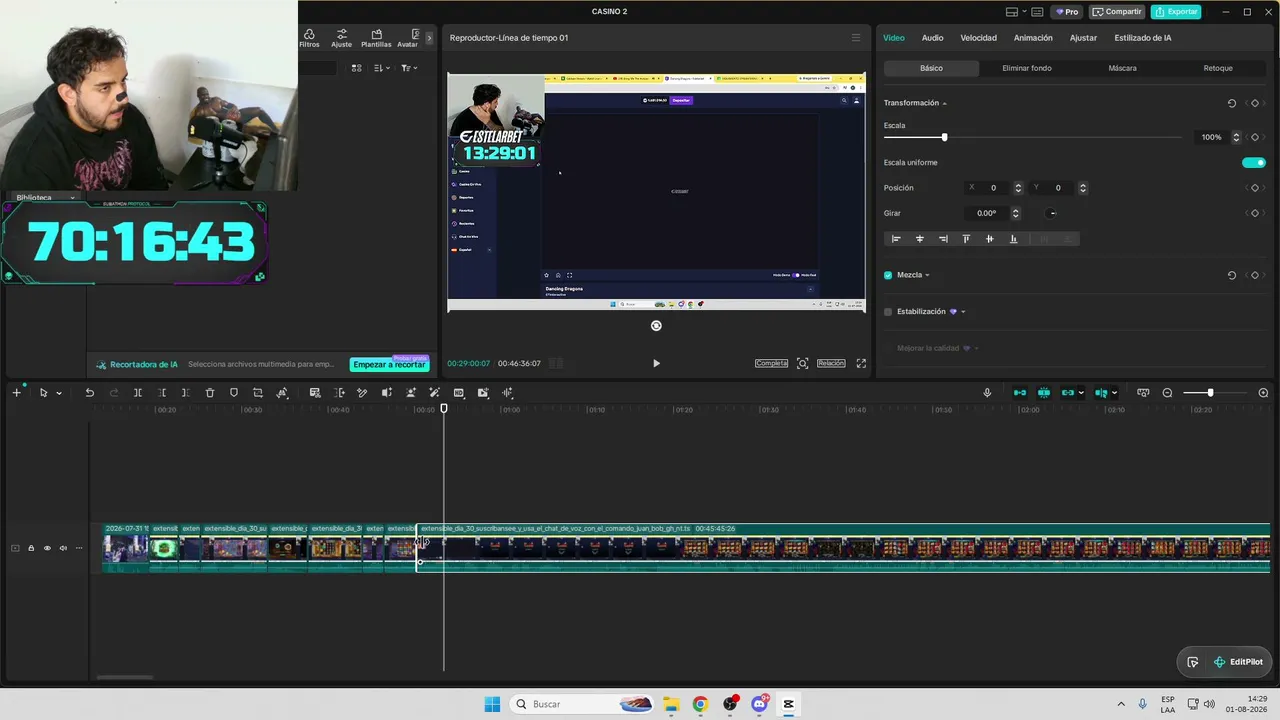Image resolution: width=1280 pixels, height=720 pixels.
Task: Select the Máscara sub-tab
Action: pos(1122,68)
